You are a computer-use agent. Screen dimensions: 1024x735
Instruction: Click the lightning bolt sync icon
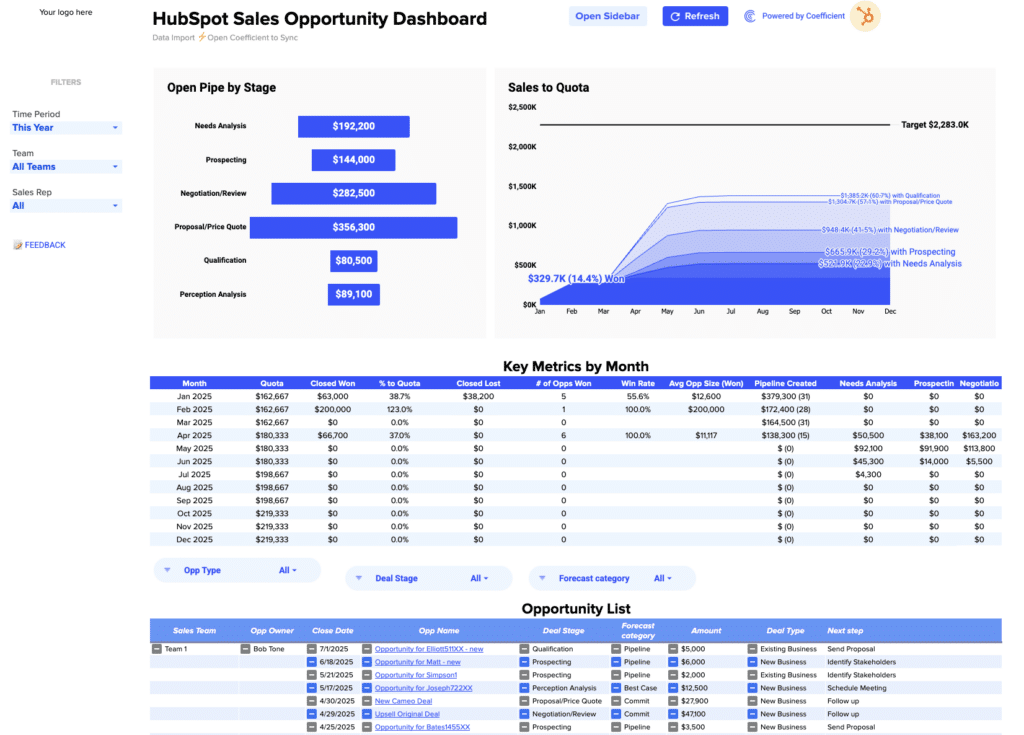tap(202, 37)
